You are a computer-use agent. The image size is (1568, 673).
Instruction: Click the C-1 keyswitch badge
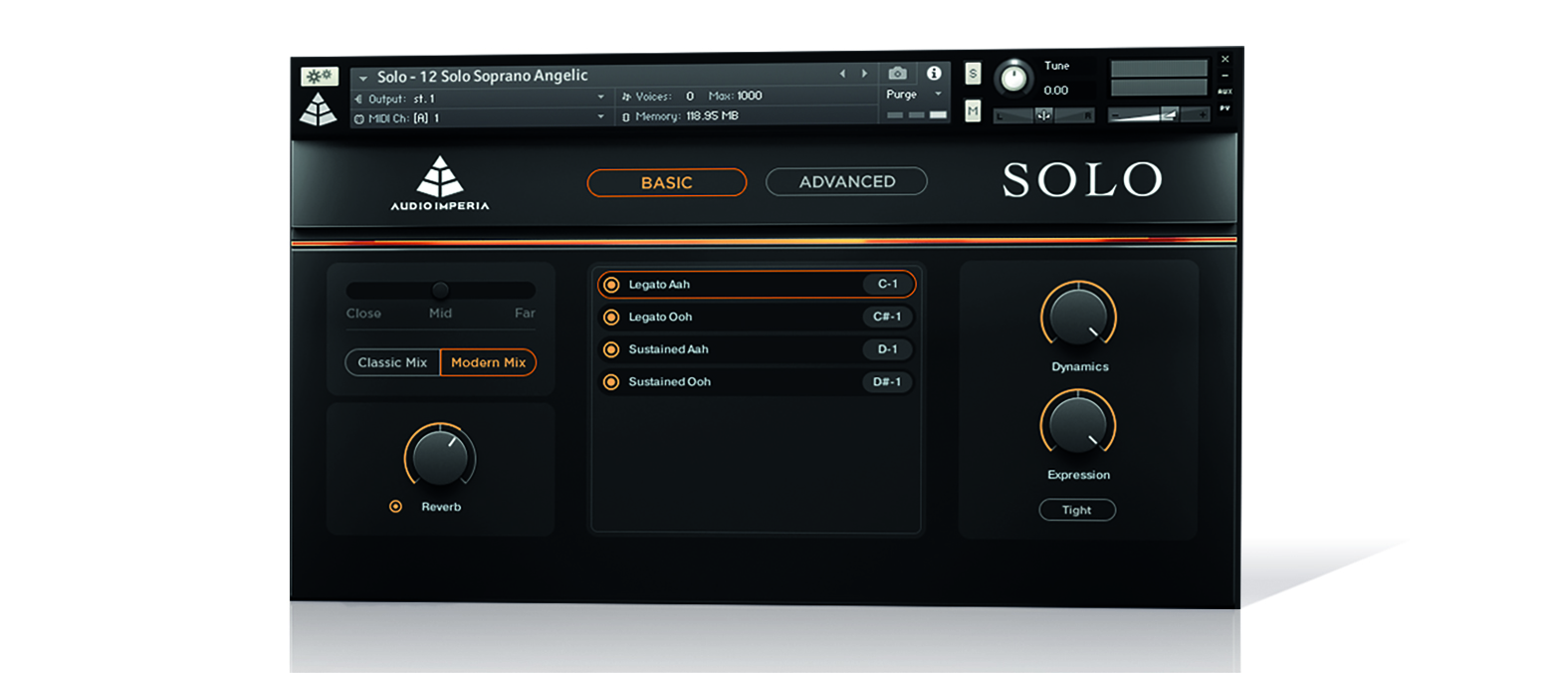887,285
